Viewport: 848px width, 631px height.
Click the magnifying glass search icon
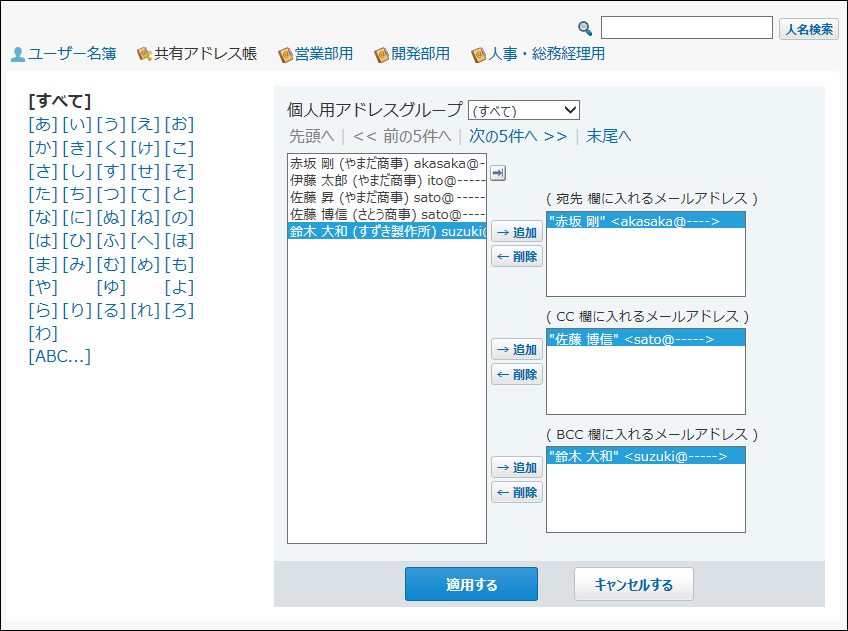pyautogui.click(x=585, y=28)
